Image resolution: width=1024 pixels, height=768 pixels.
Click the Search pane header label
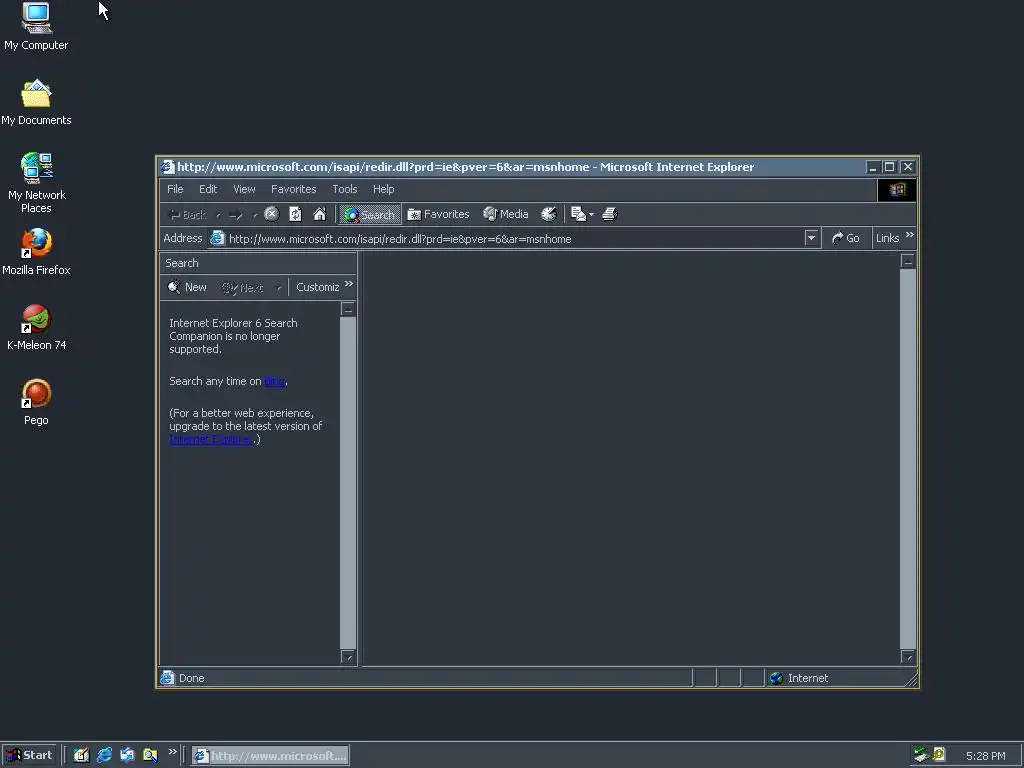tap(182, 263)
